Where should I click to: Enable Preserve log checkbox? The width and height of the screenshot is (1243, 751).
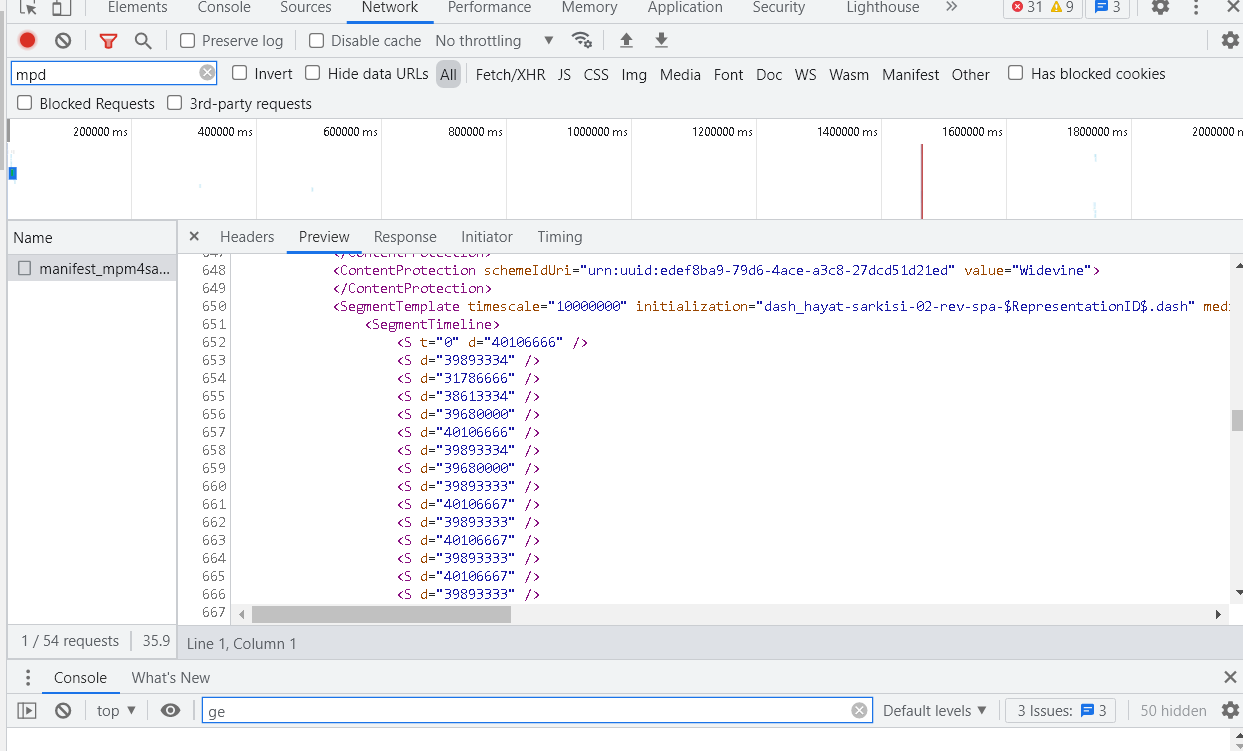188,41
